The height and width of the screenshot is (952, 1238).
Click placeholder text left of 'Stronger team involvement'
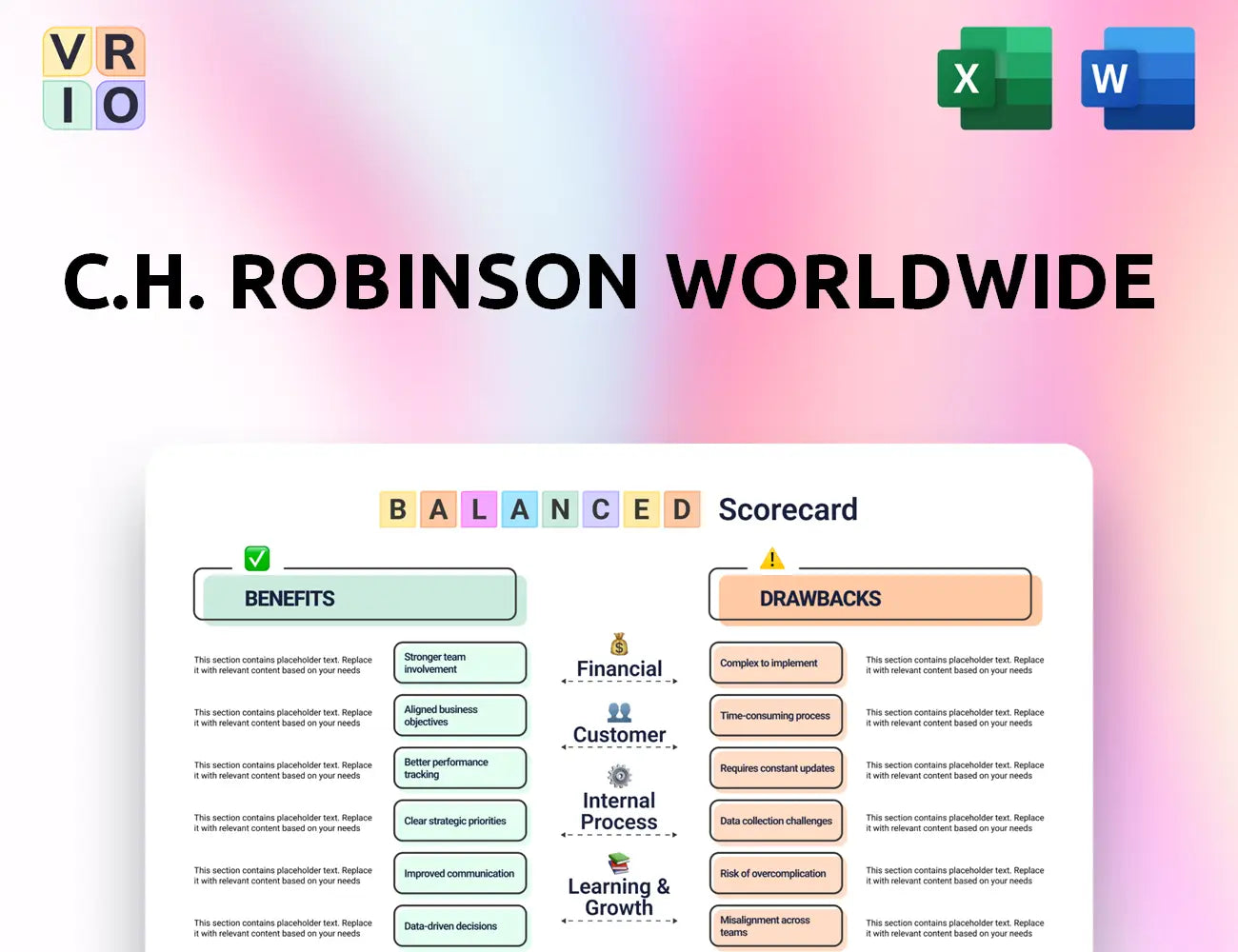point(283,664)
